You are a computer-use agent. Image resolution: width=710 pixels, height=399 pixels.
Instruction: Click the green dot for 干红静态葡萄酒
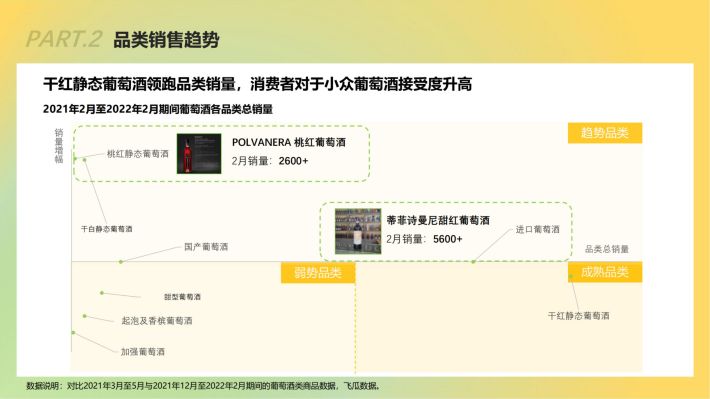[571, 276]
